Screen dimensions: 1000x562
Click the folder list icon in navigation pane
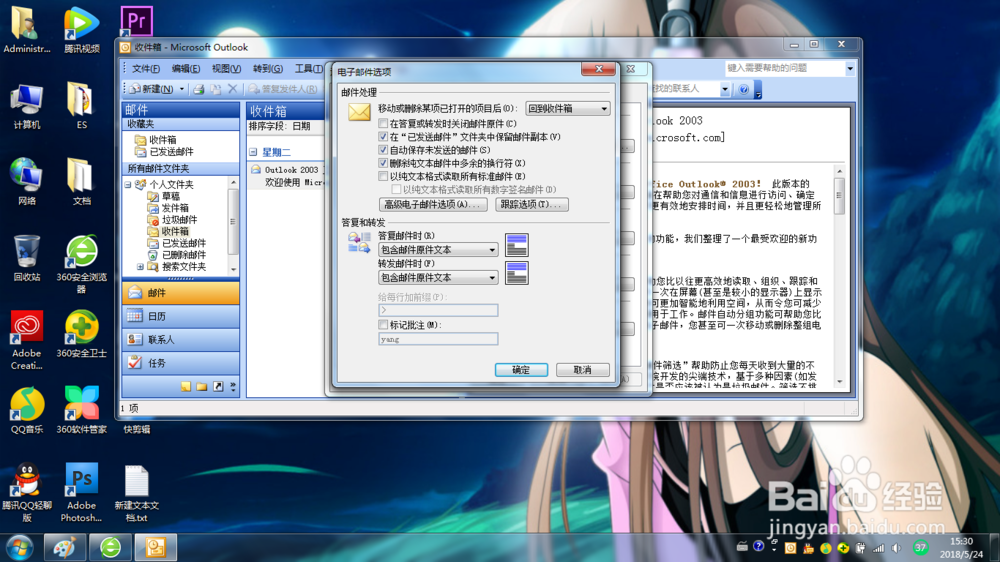pyautogui.click(x=202, y=387)
